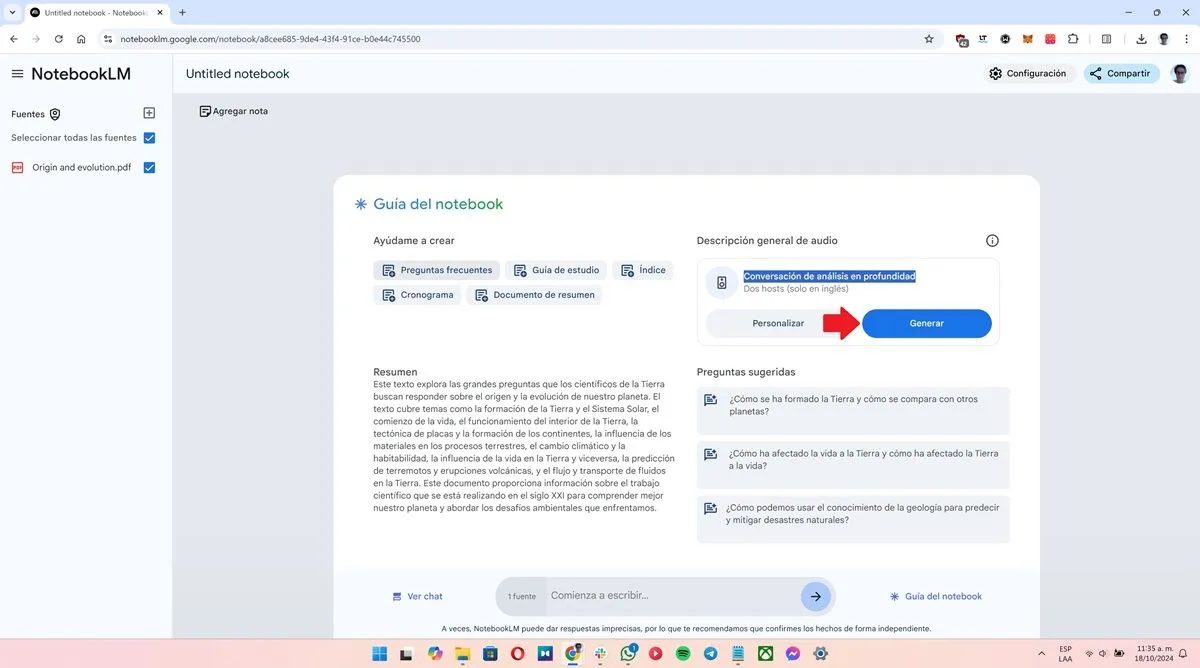The height and width of the screenshot is (668, 1200).
Task: Open Configuración settings
Action: [1027, 74]
